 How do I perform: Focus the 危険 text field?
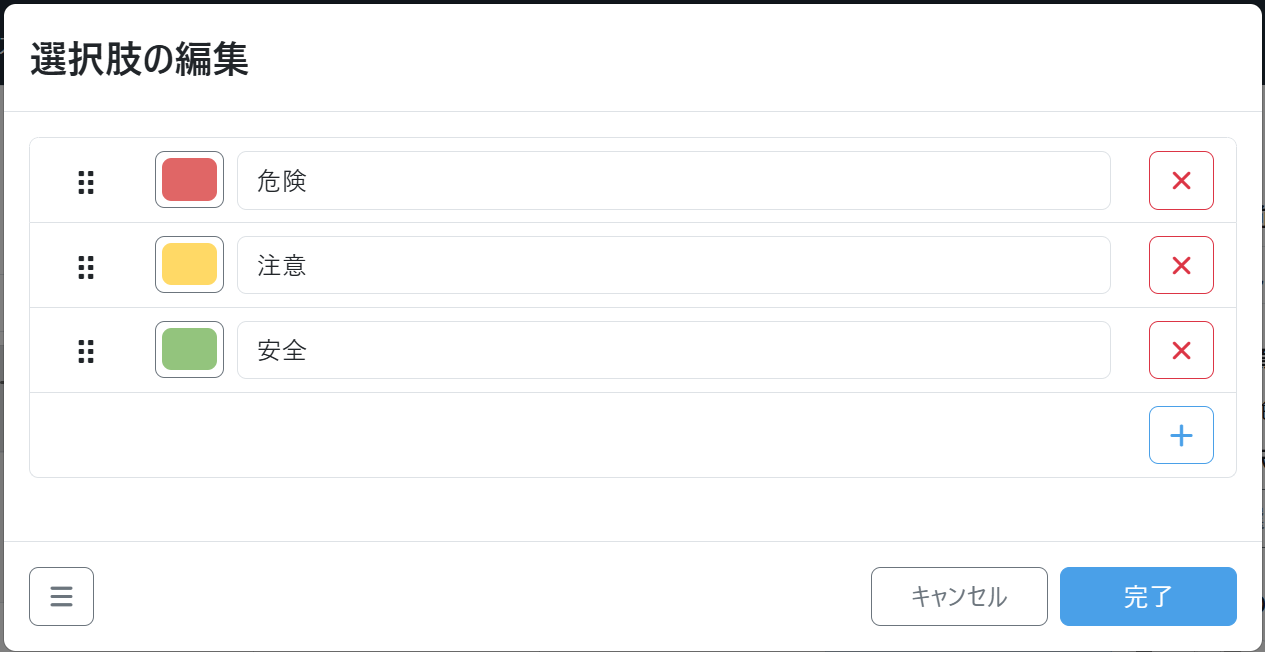(673, 181)
